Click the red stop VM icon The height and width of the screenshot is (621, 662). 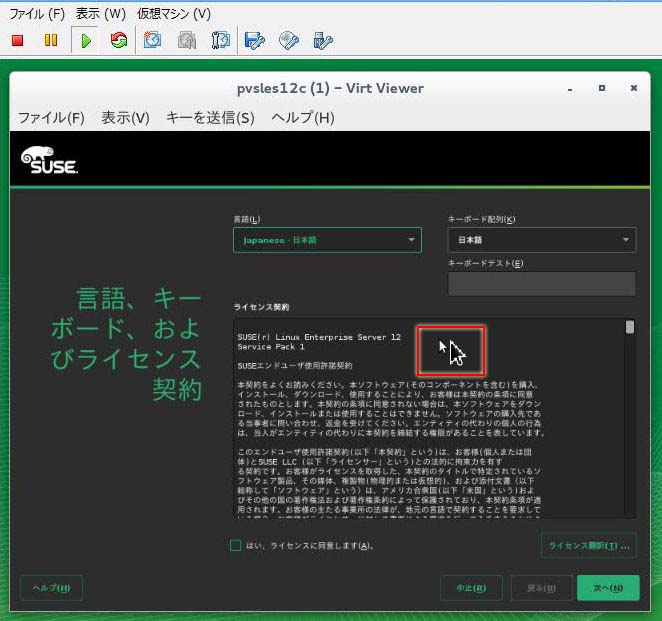(17, 41)
